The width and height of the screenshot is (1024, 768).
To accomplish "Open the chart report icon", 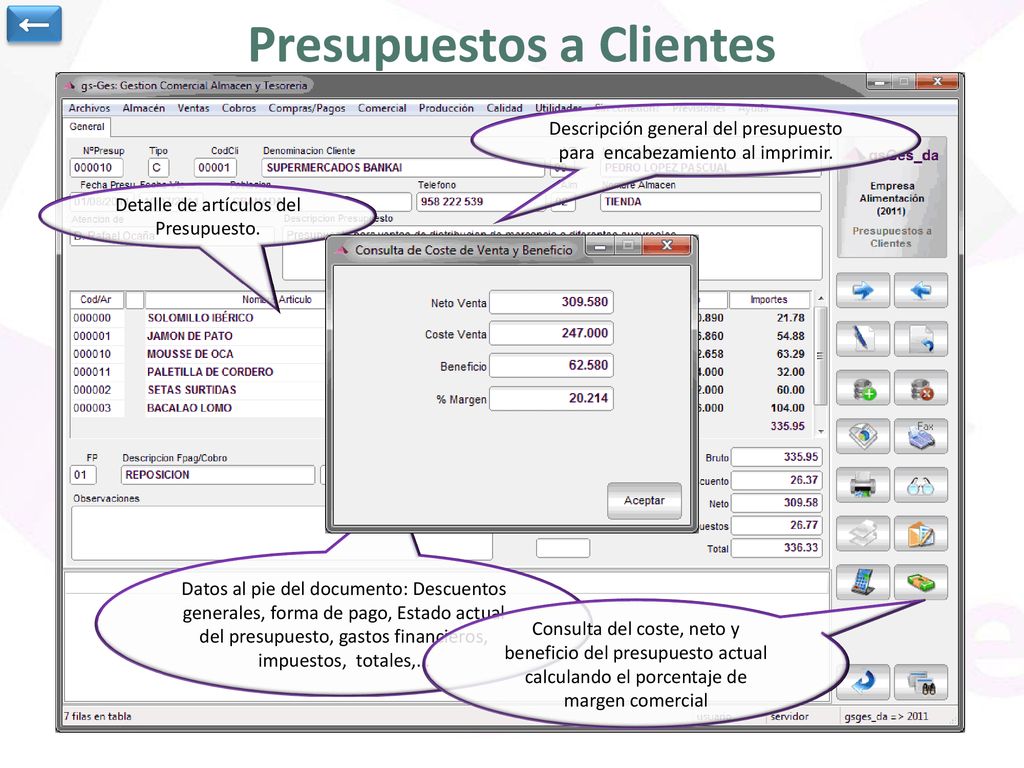I will click(863, 436).
